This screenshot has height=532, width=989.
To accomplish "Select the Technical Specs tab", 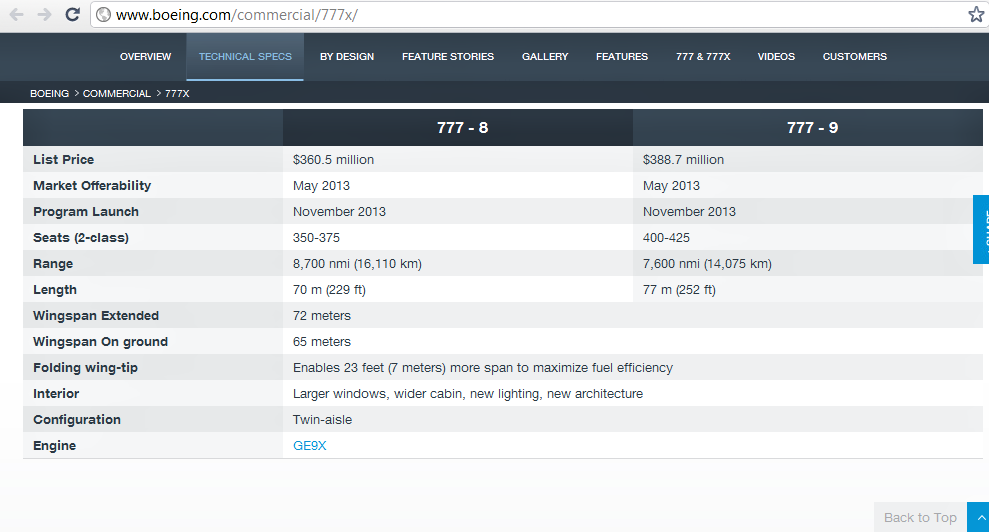I will pyautogui.click(x=245, y=57).
